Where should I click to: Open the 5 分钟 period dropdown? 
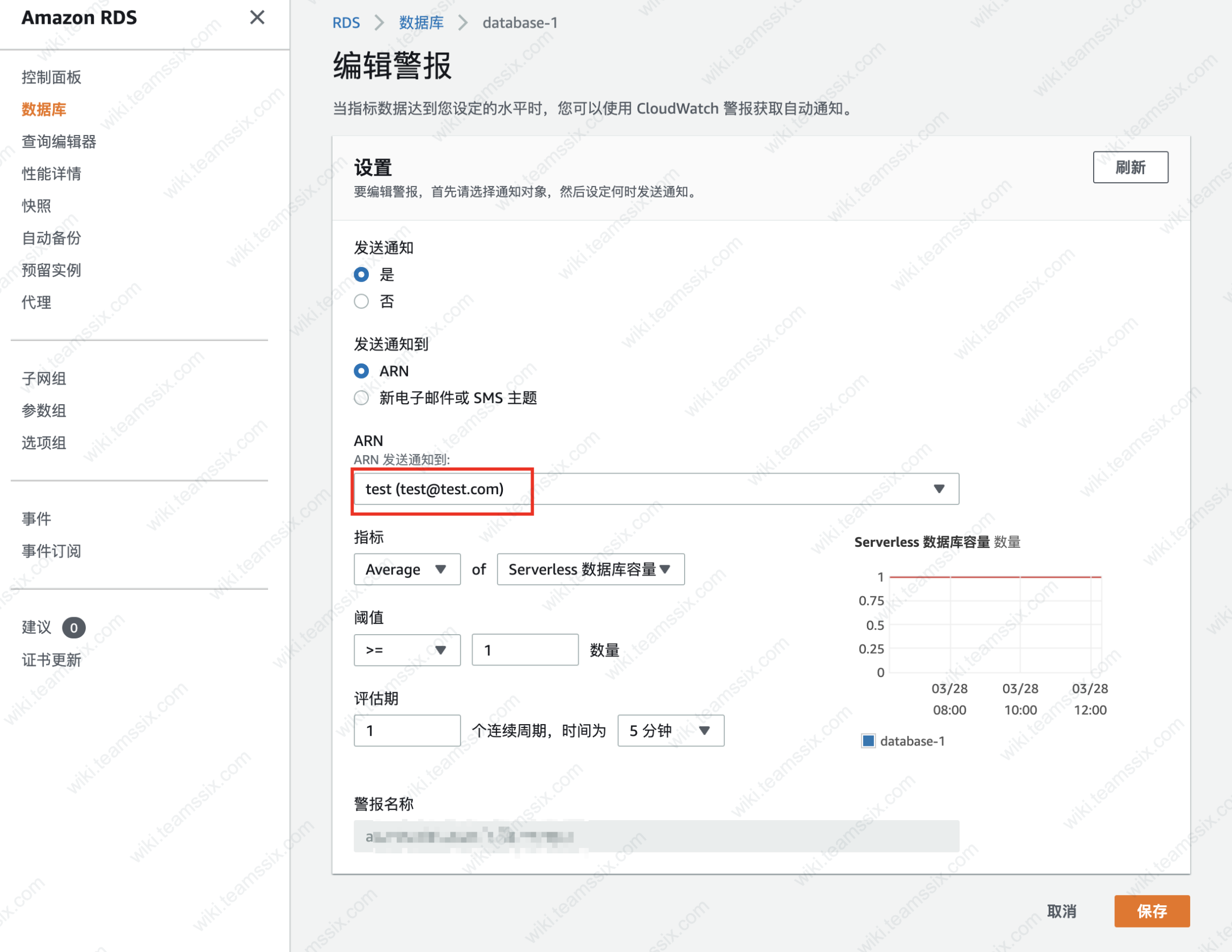pyautogui.click(x=670, y=730)
